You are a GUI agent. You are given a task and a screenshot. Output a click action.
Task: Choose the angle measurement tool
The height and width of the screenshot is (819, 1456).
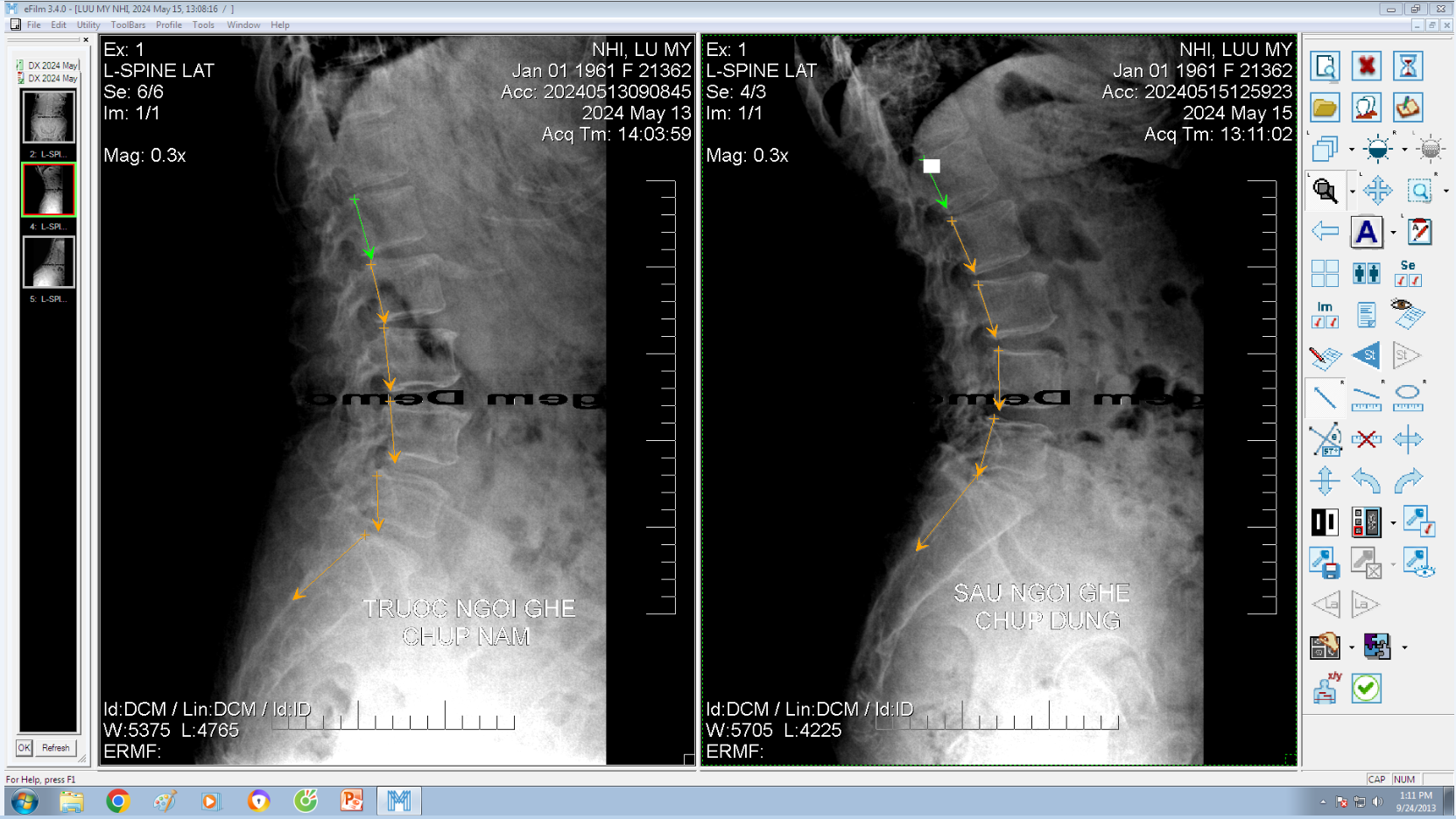pyautogui.click(x=1325, y=439)
